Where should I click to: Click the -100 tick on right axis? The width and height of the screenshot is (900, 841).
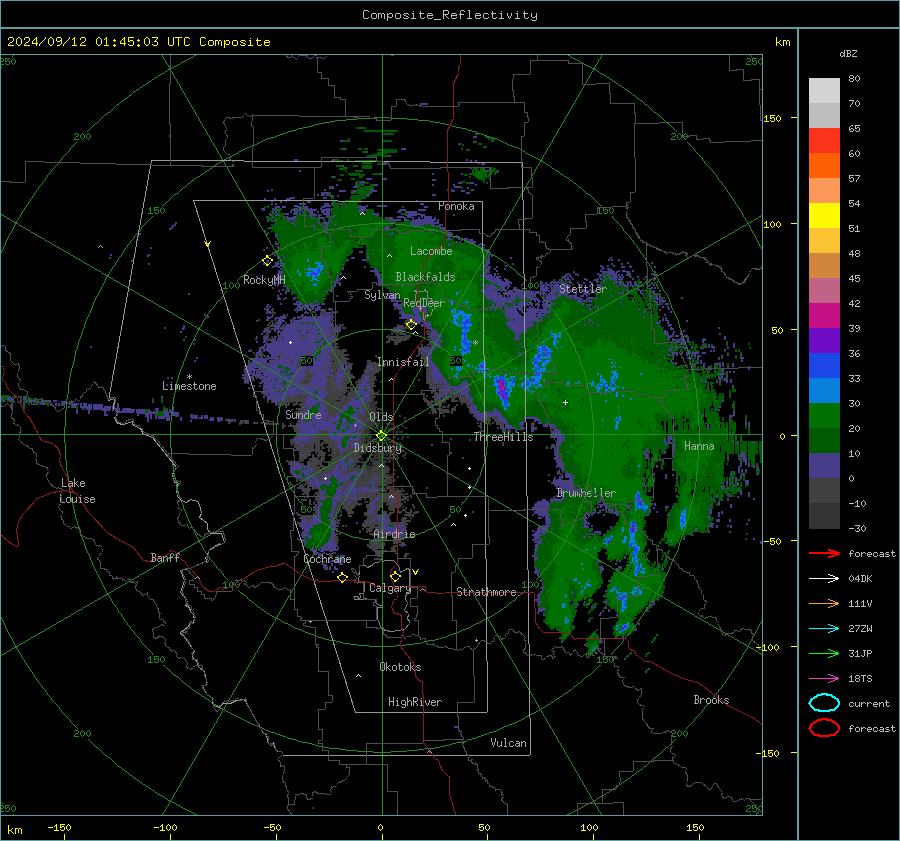click(x=767, y=647)
